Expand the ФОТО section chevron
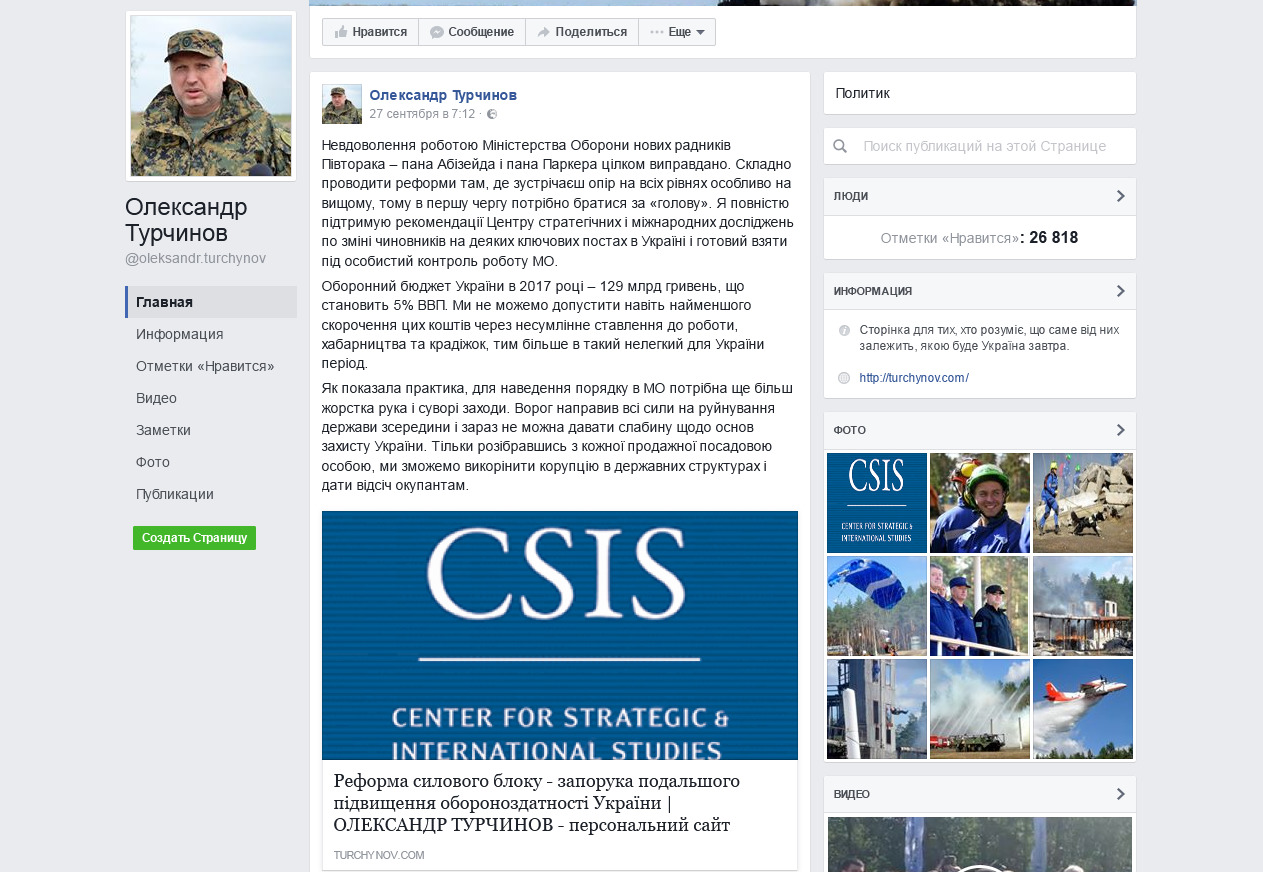This screenshot has width=1263, height=872. [x=1120, y=430]
